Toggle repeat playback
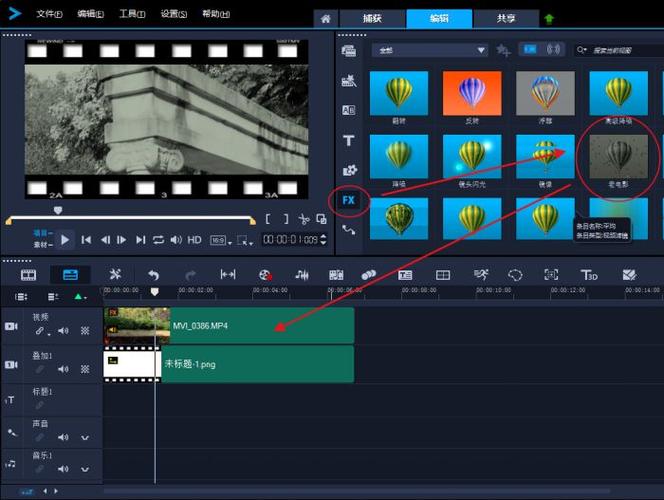This screenshot has height=500, width=664. coord(158,240)
